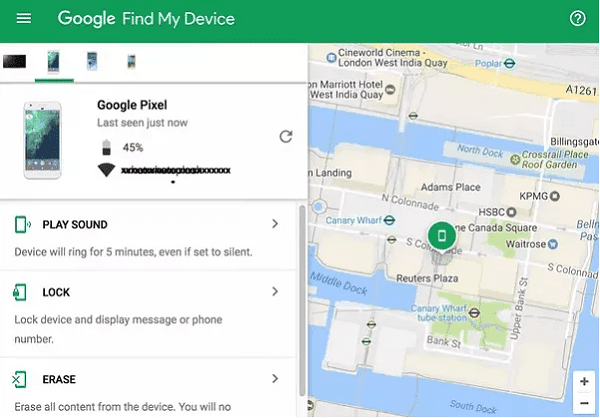Click the 'South Dock' map label

click(x=473, y=406)
